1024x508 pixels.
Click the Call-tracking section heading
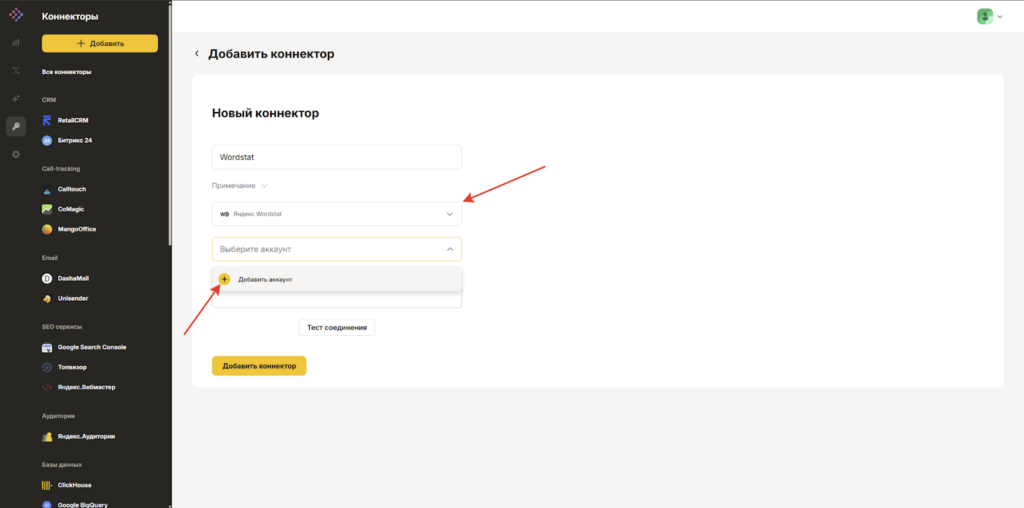[x=61, y=169]
